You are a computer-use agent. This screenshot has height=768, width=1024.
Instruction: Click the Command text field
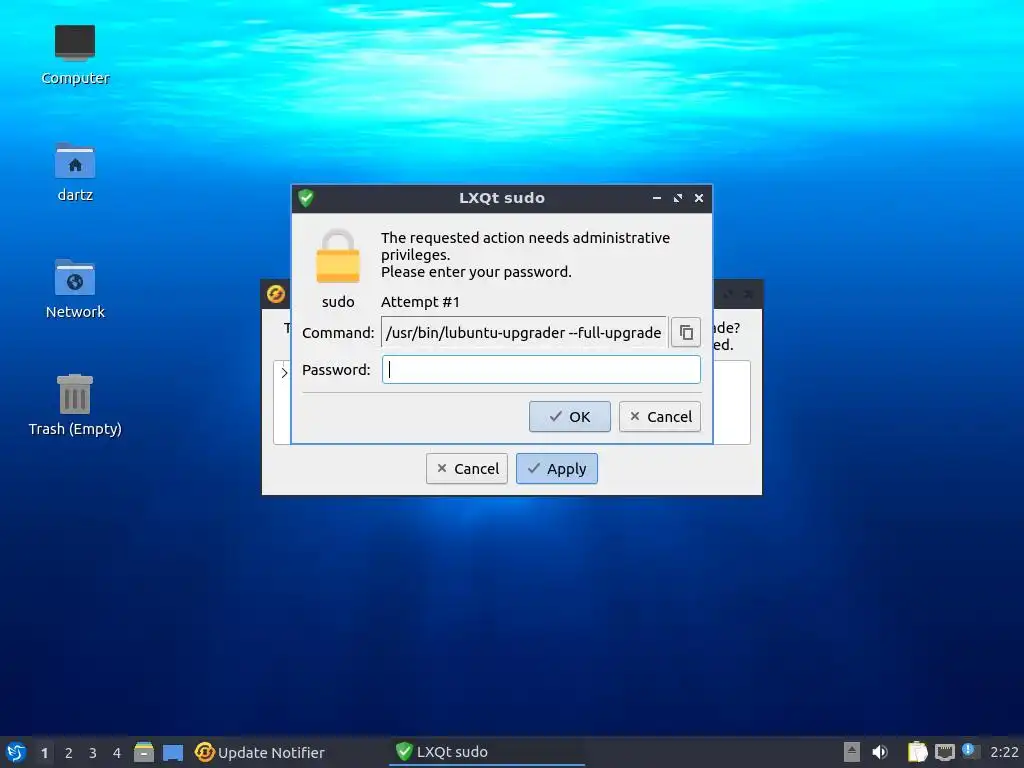tap(524, 332)
